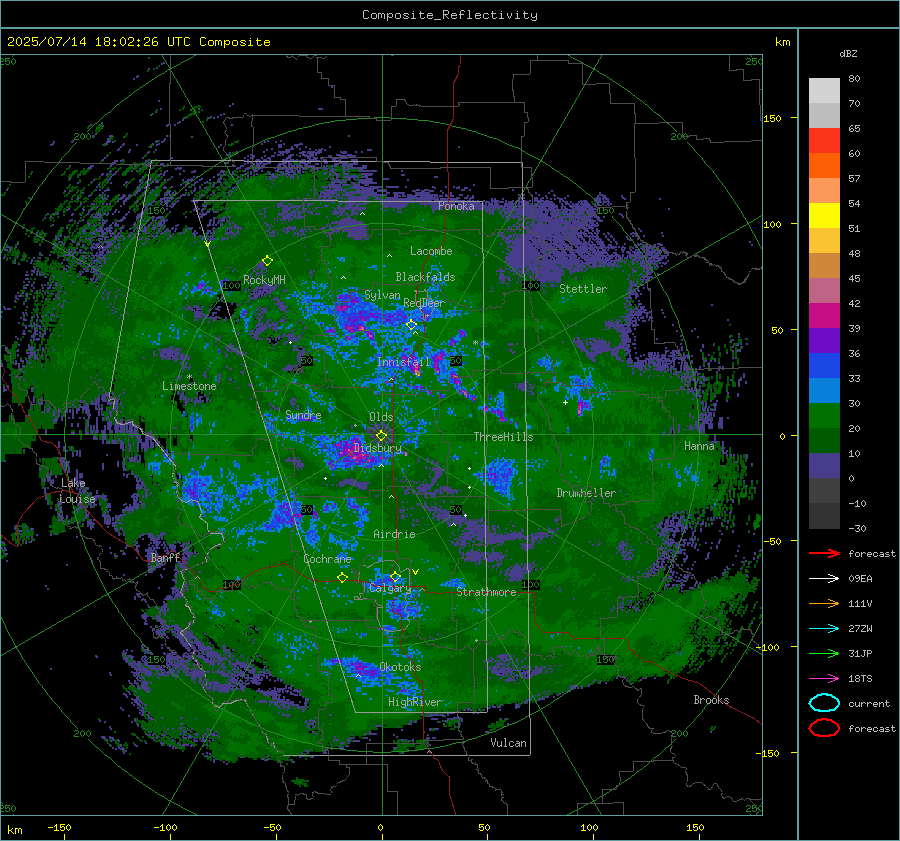Click the orange 111V arrow icon
This screenshot has width=900, height=841.
[x=824, y=603]
